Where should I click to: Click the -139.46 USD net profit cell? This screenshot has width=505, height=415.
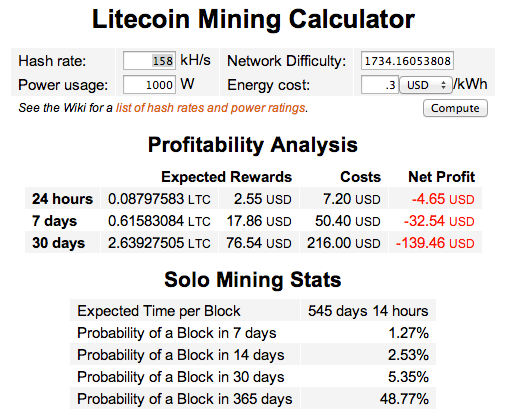pyautogui.click(x=435, y=243)
